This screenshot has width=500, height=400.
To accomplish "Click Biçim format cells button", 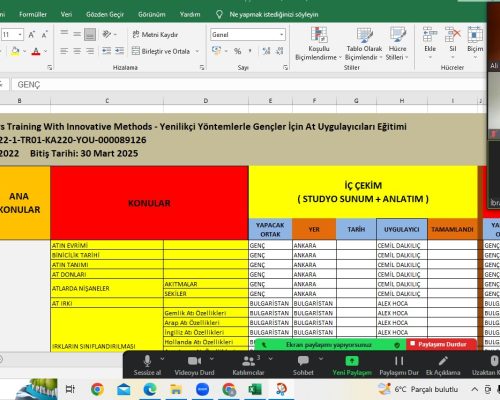I will (x=475, y=43).
